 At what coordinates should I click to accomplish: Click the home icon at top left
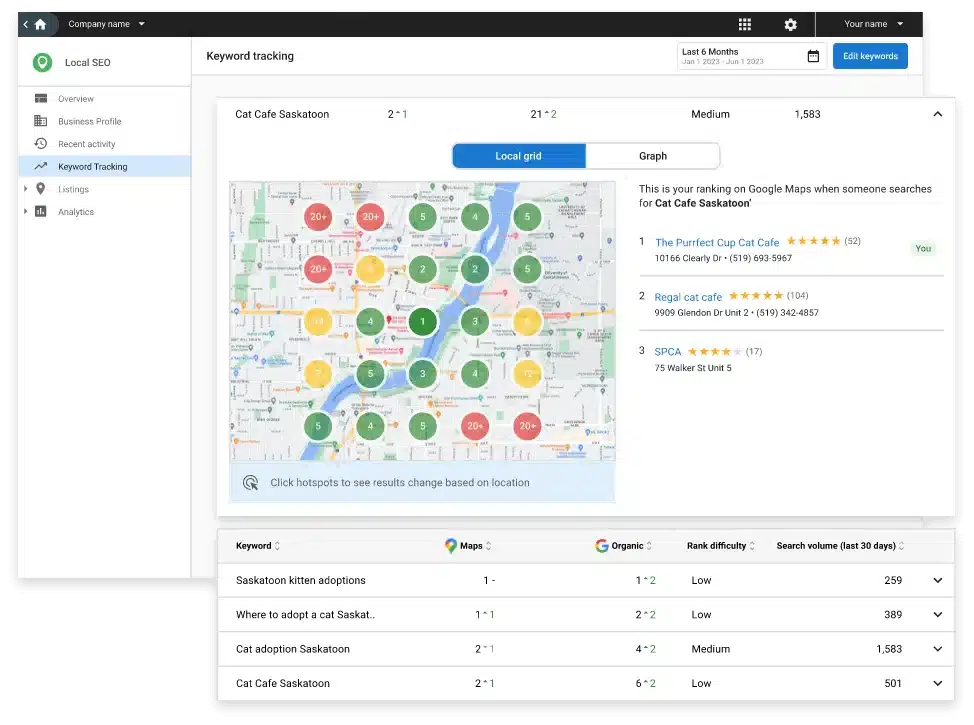pyautogui.click(x=38, y=23)
